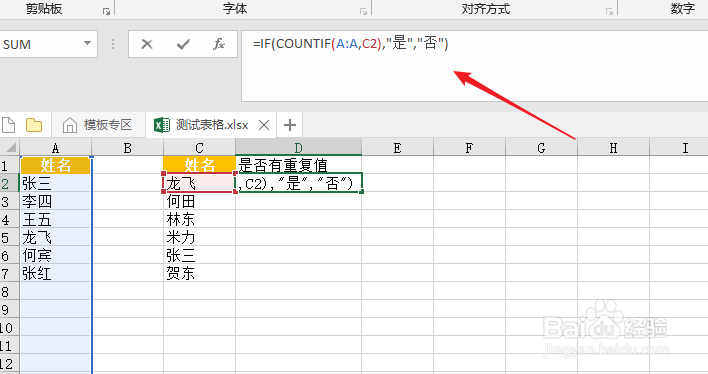This screenshot has height=374, width=708.
Task: Select column F header
Action: click(469, 148)
